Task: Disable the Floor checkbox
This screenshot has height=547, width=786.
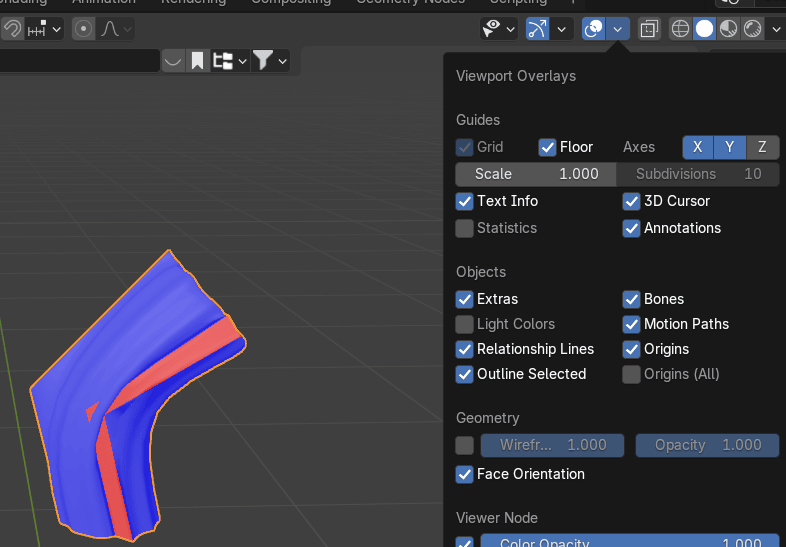Action: pos(547,147)
